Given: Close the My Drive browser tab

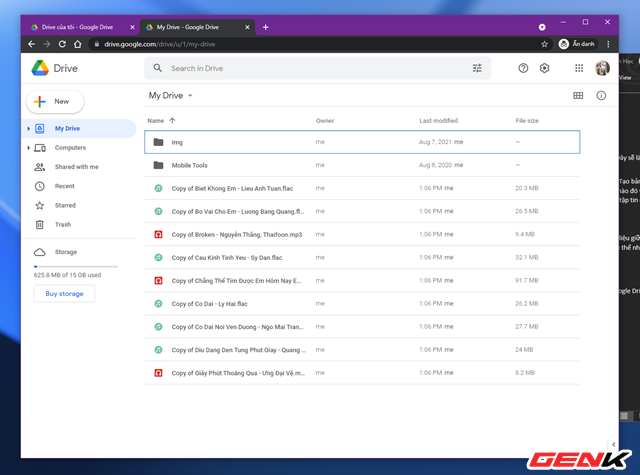Looking at the screenshot, I should (x=247, y=27).
